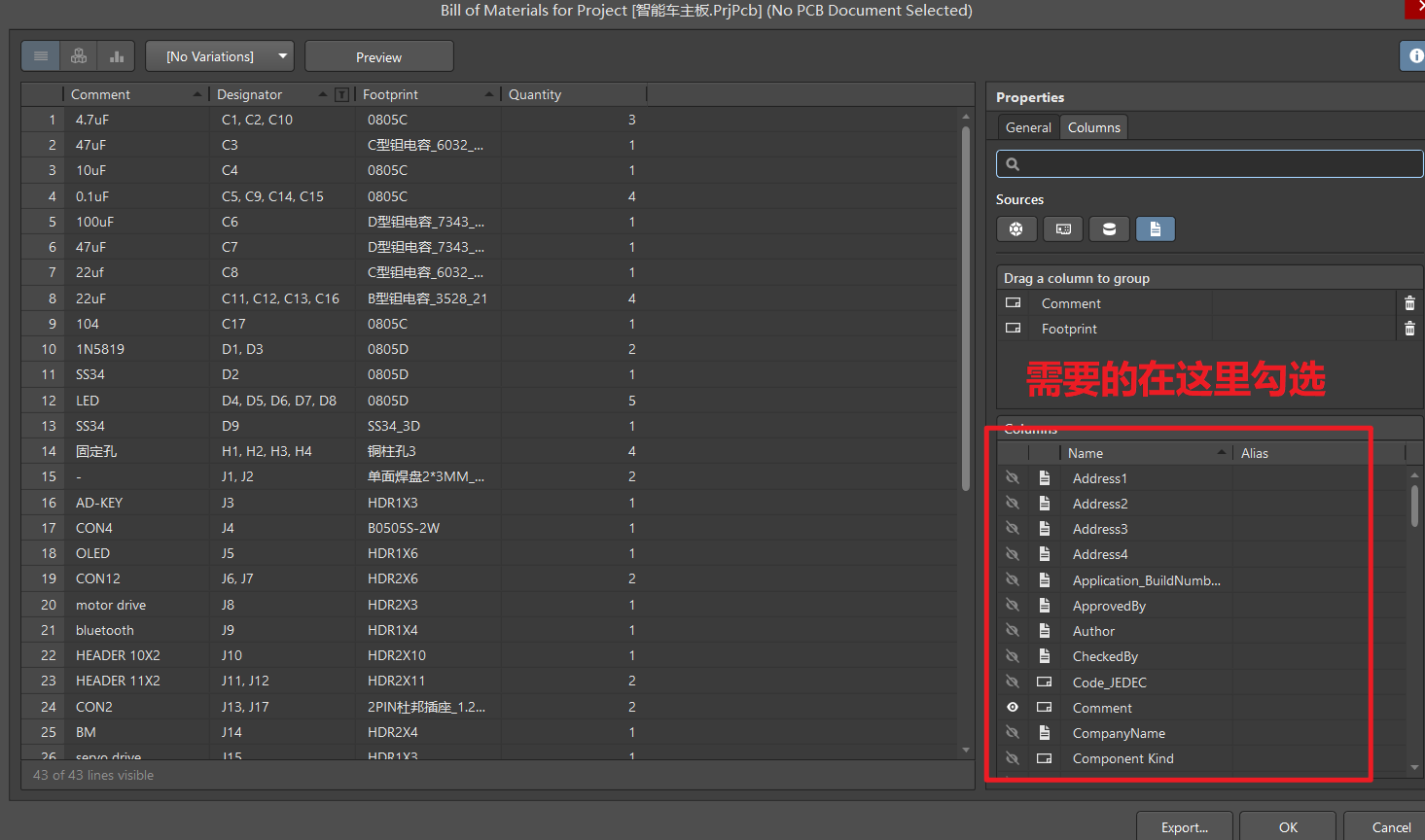Image resolution: width=1425 pixels, height=840 pixels.
Task: Sort columns list by Name header
Action: click(1146, 453)
